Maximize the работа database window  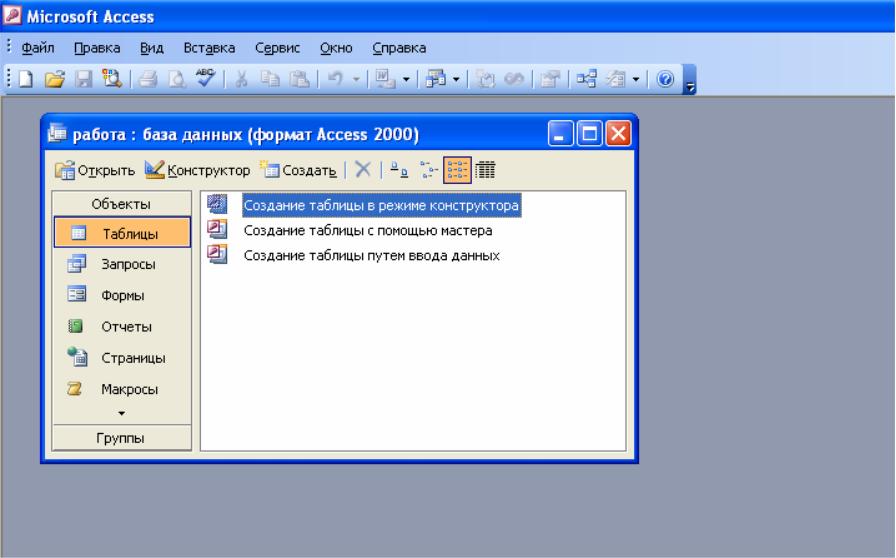pos(589,134)
